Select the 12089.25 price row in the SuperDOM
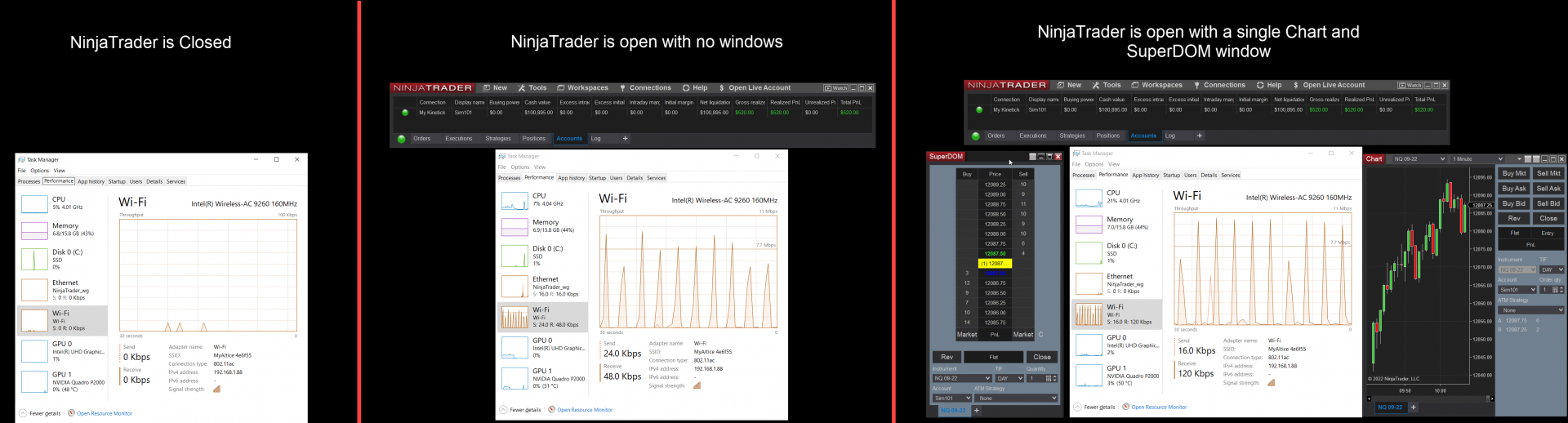Image resolution: width=1568 pixels, height=423 pixels. [995, 185]
